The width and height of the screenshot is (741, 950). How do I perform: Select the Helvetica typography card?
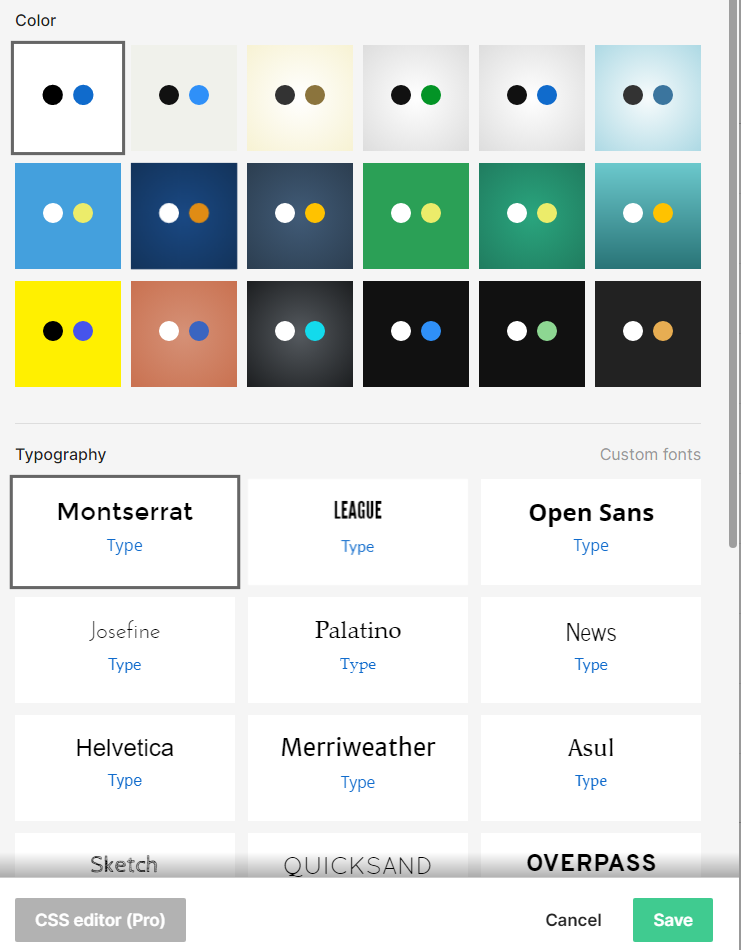(x=125, y=768)
